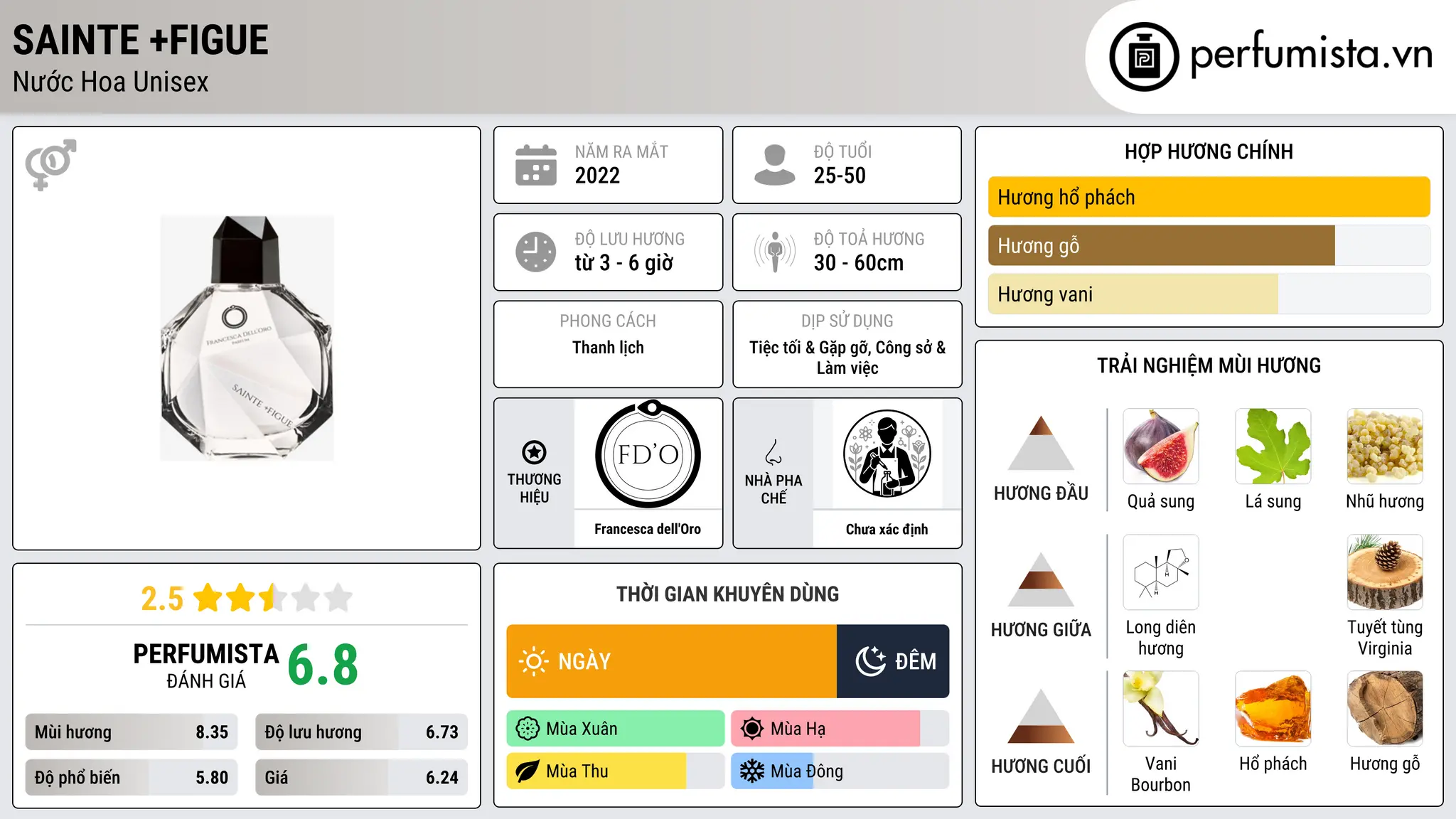Viewport: 1456px width, 819px height.
Task: Click the Độ lưu hương 6.73 score bar
Action: coord(361,732)
